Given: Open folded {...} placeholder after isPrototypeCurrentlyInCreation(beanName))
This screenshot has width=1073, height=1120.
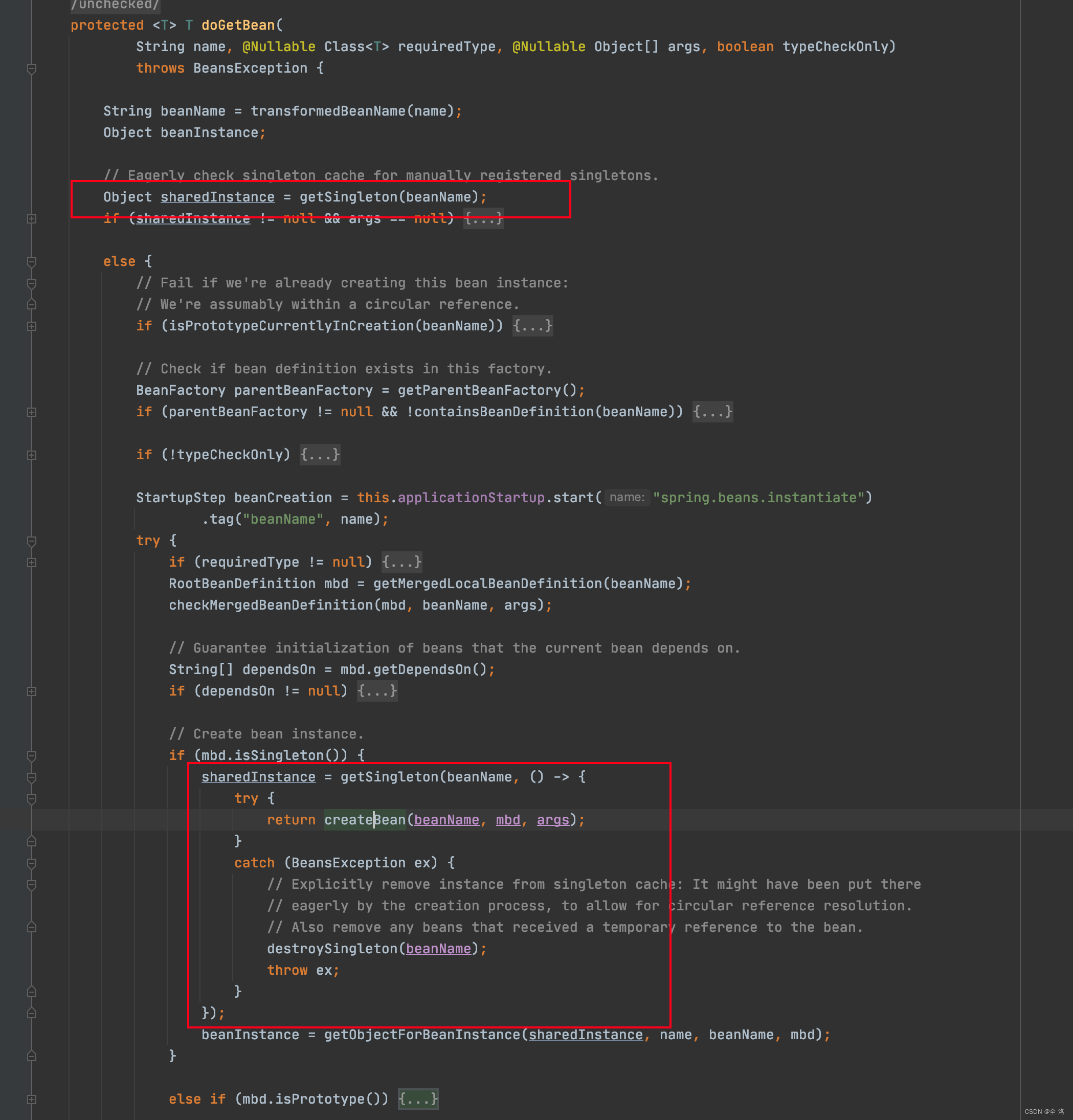Looking at the screenshot, I should coord(532,326).
